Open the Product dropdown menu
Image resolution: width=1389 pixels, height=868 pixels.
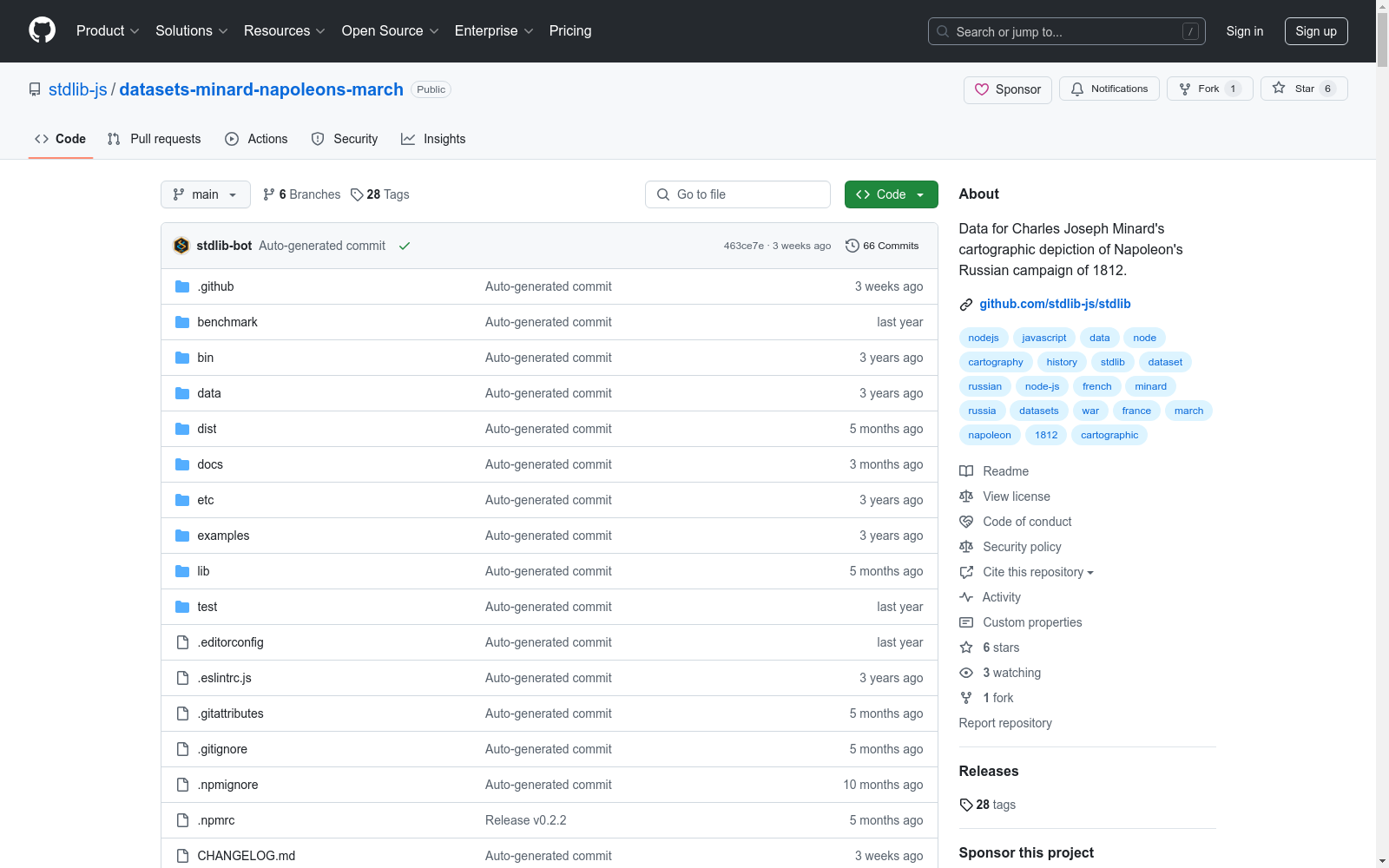click(108, 30)
